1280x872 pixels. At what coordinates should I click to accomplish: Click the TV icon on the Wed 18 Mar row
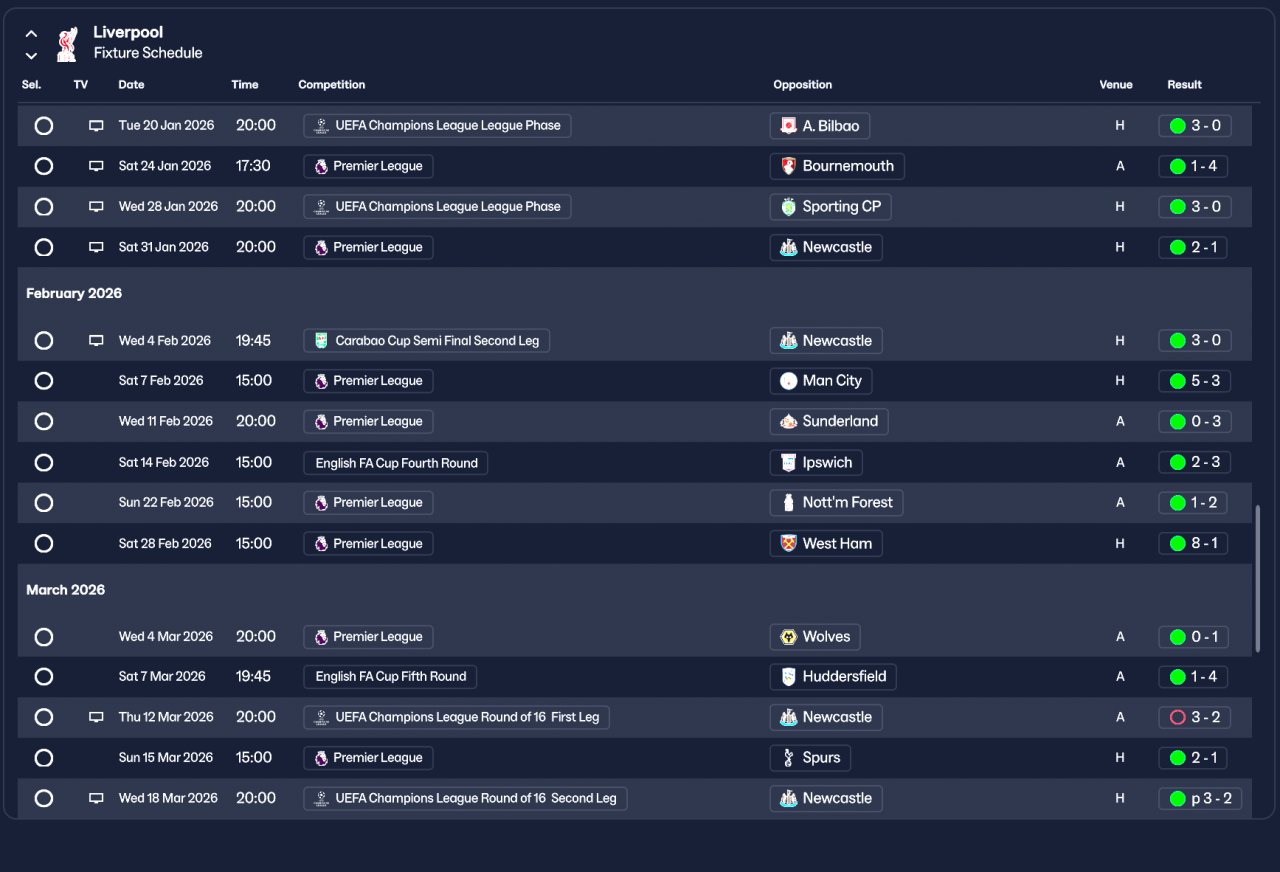[x=96, y=798]
